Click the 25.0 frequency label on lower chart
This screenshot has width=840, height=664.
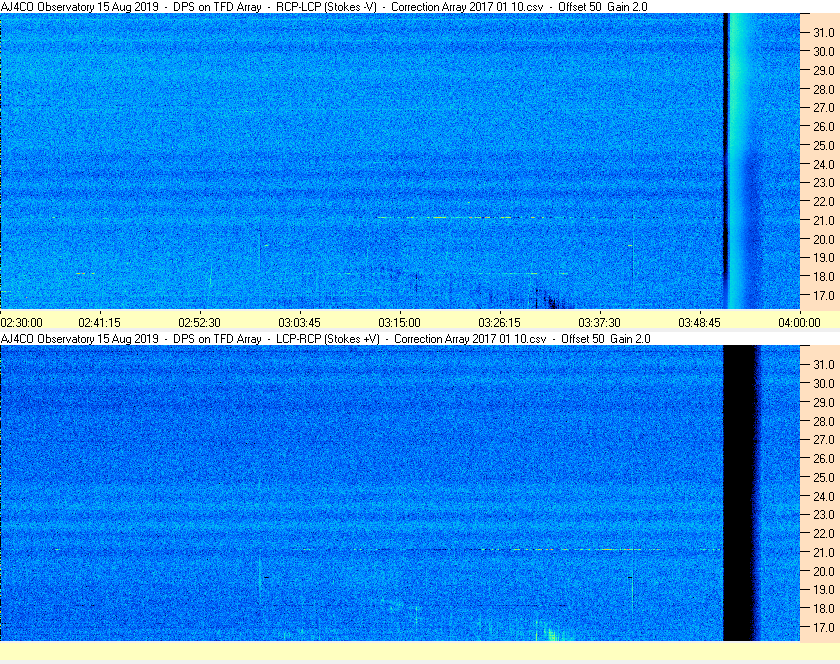click(x=824, y=478)
